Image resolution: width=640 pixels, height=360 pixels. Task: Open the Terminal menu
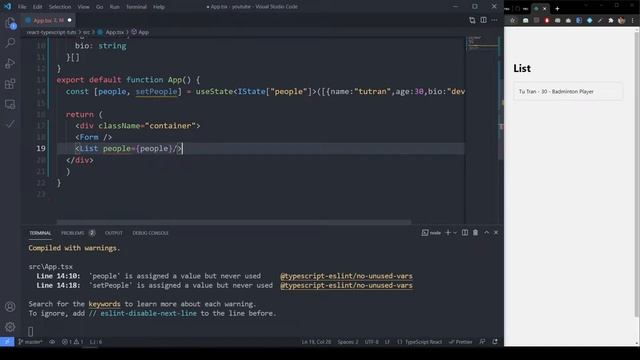[136, 7]
